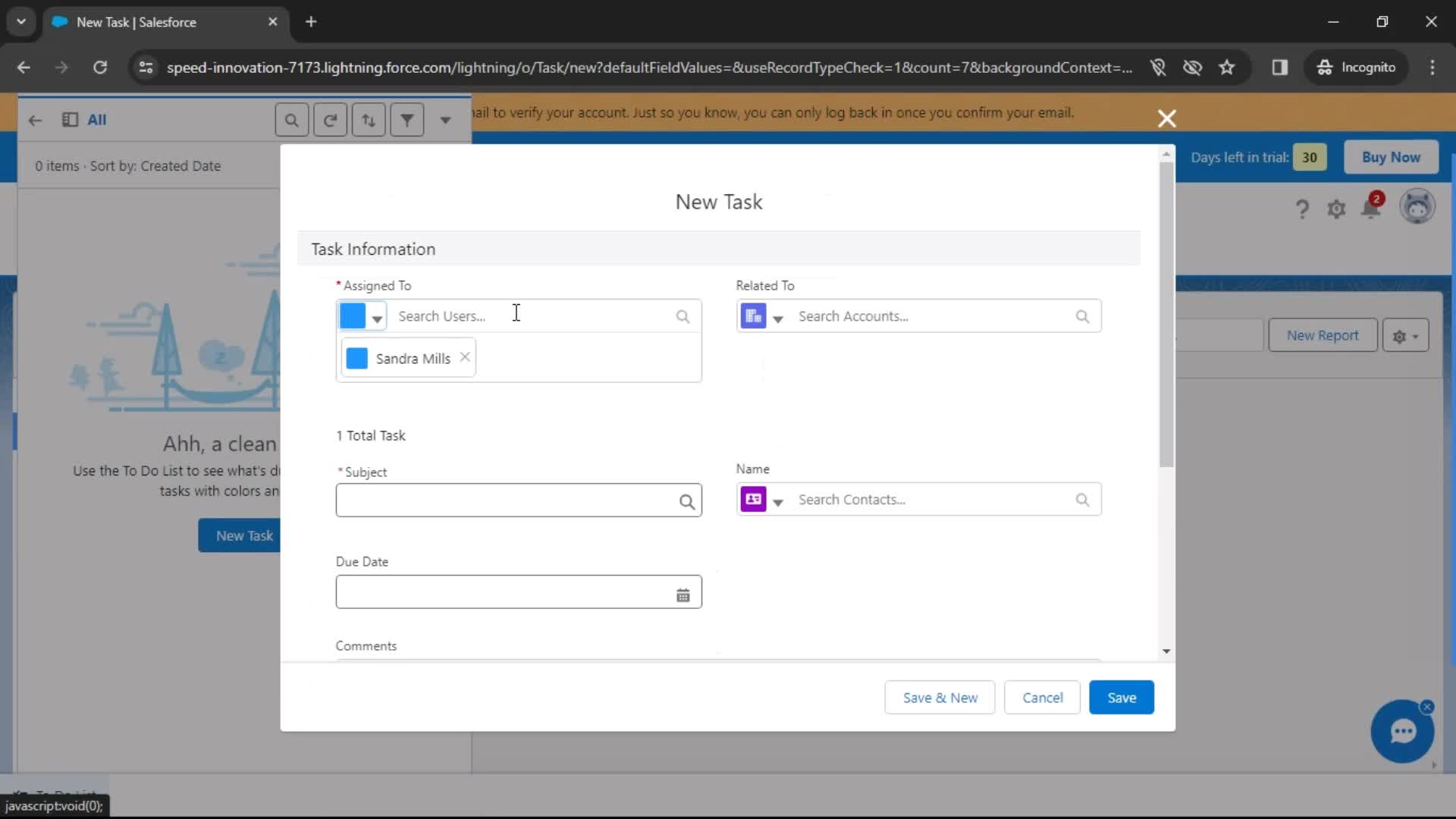Toggle the browser side panel icon
This screenshot has height=819, width=1456.
(x=1280, y=67)
